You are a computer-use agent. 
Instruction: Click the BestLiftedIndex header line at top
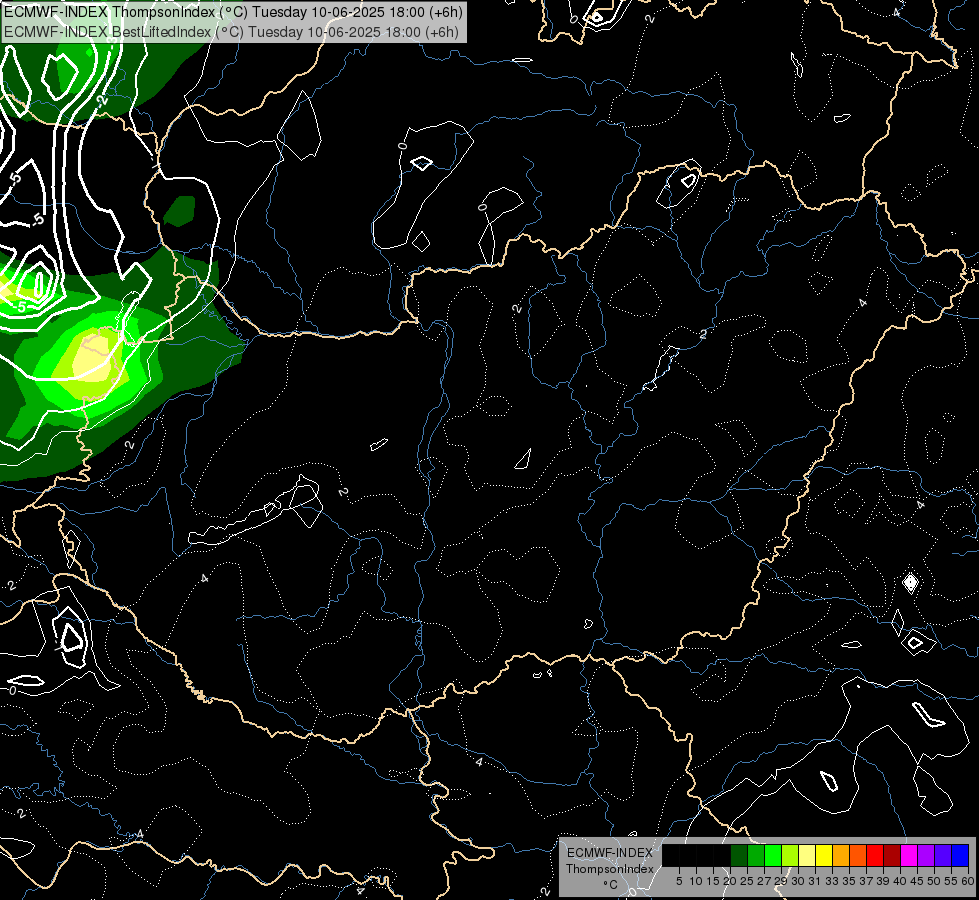[x=232, y=32]
